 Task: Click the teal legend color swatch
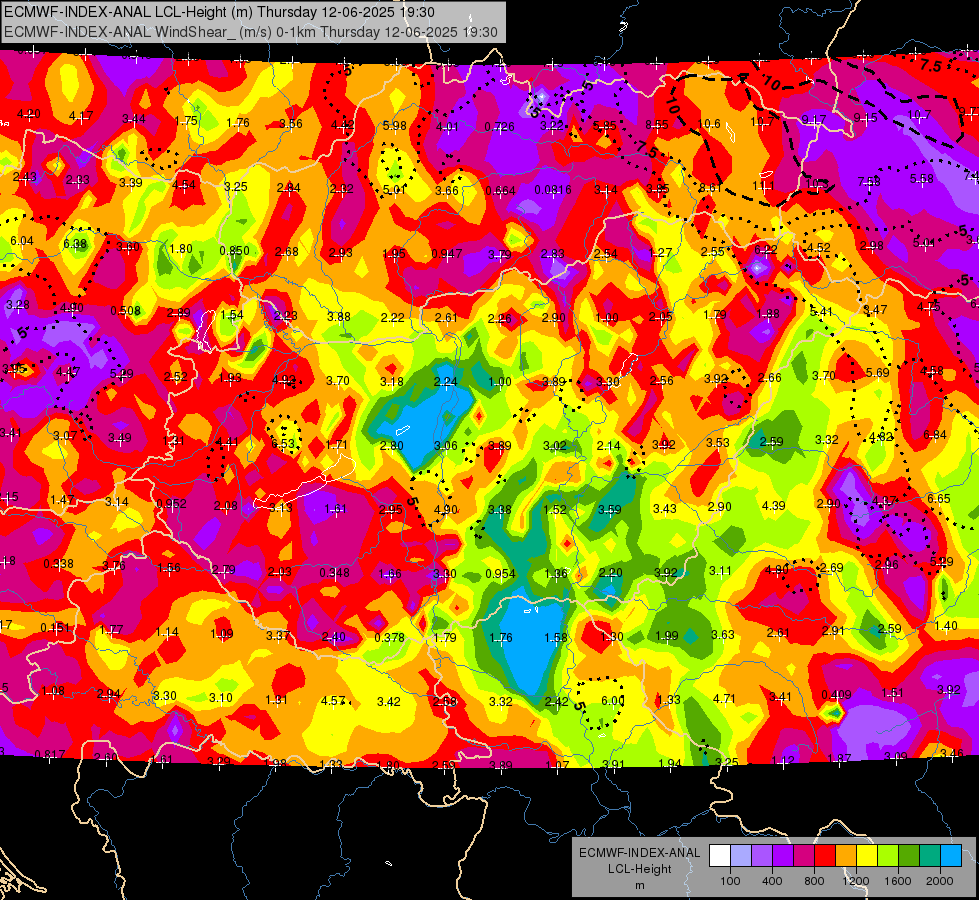(x=930, y=856)
